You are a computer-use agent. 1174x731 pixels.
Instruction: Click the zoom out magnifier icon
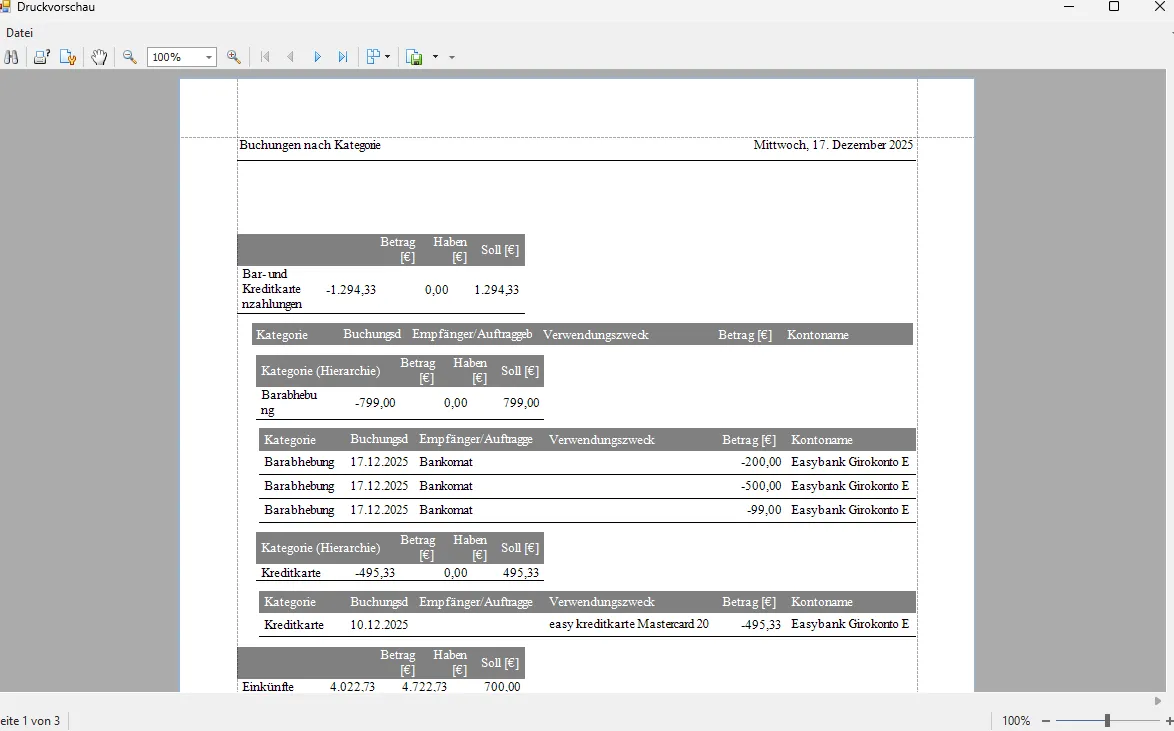[x=130, y=57]
